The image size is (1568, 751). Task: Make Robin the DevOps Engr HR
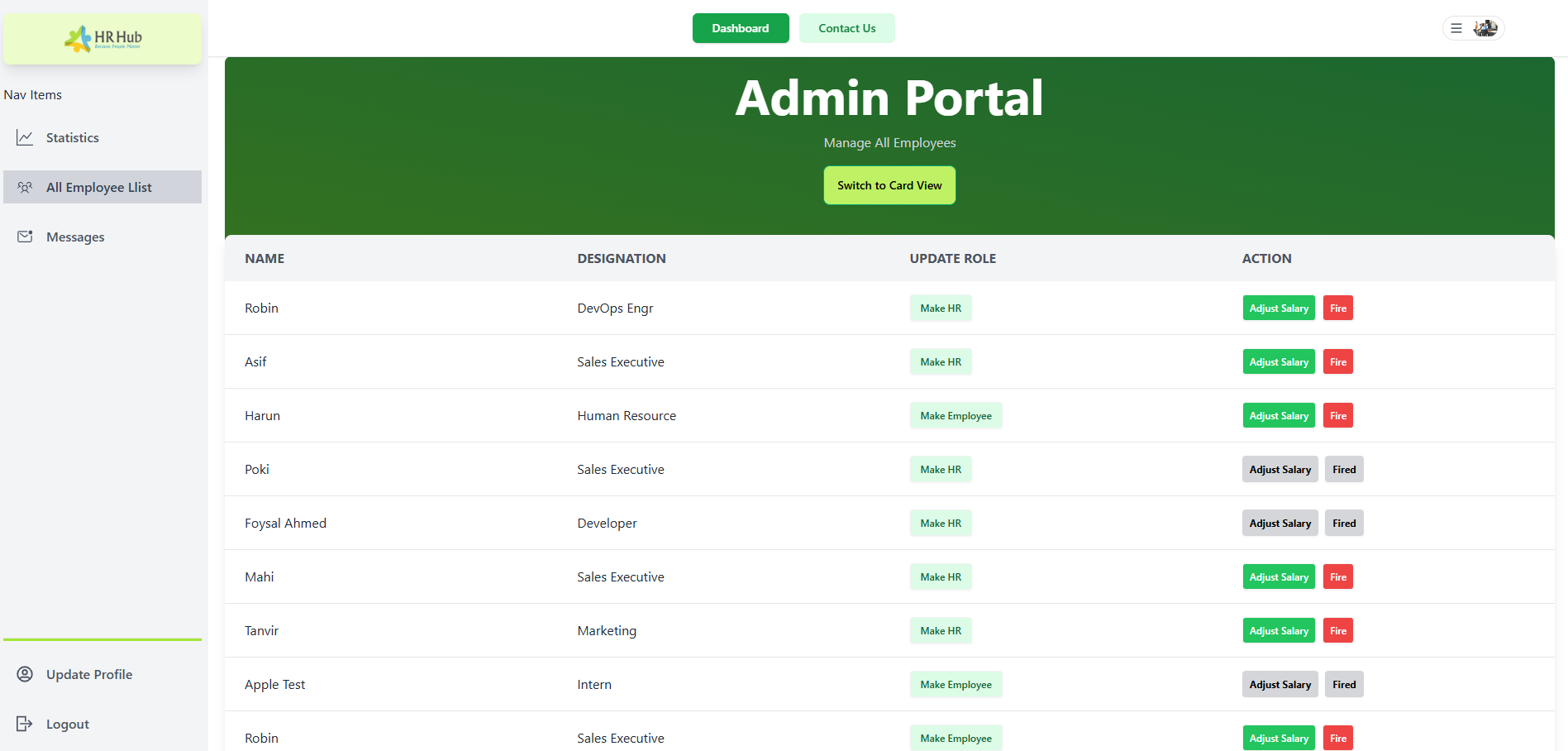(x=941, y=308)
